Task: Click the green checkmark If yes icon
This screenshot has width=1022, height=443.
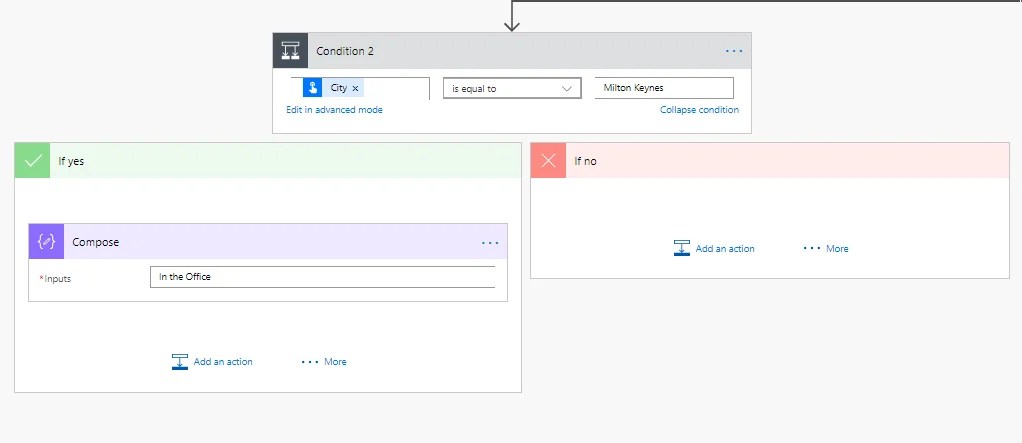Action: [x=33, y=161]
